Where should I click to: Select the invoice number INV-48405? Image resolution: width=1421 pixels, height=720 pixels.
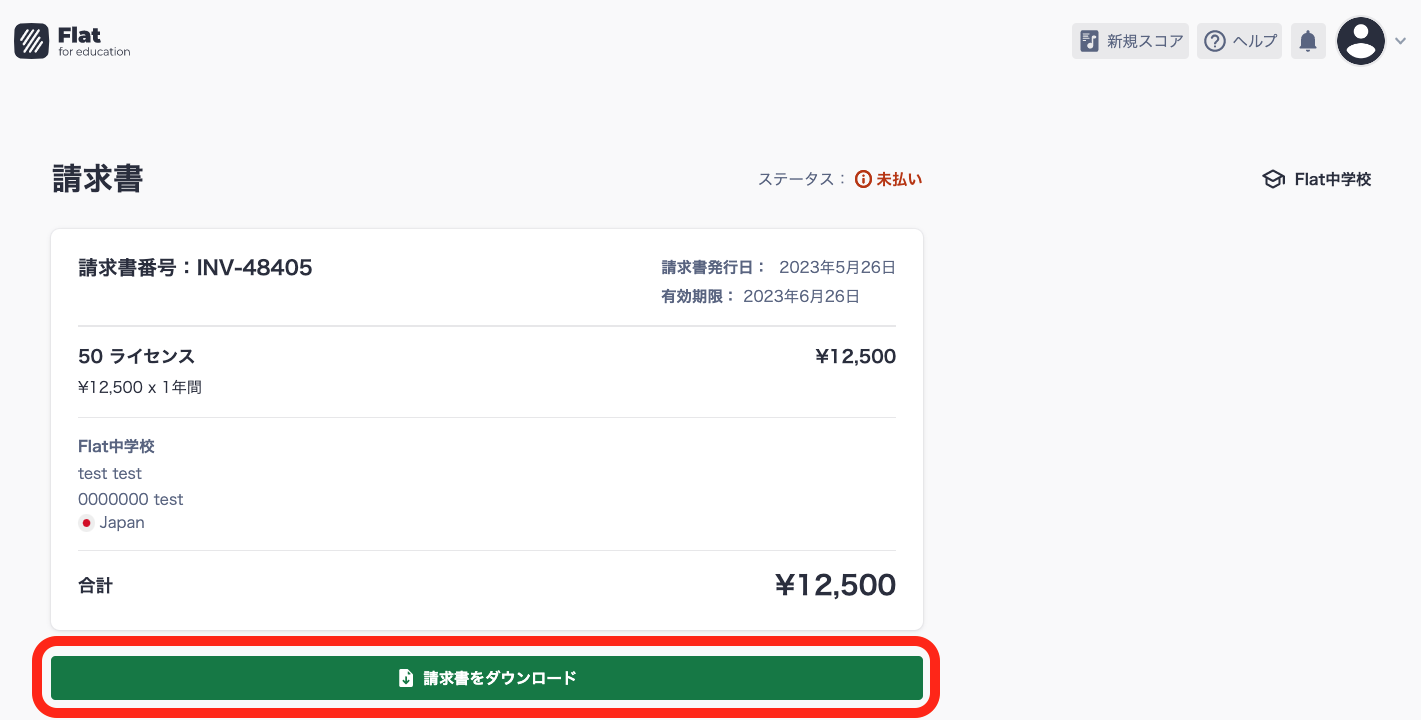(195, 267)
